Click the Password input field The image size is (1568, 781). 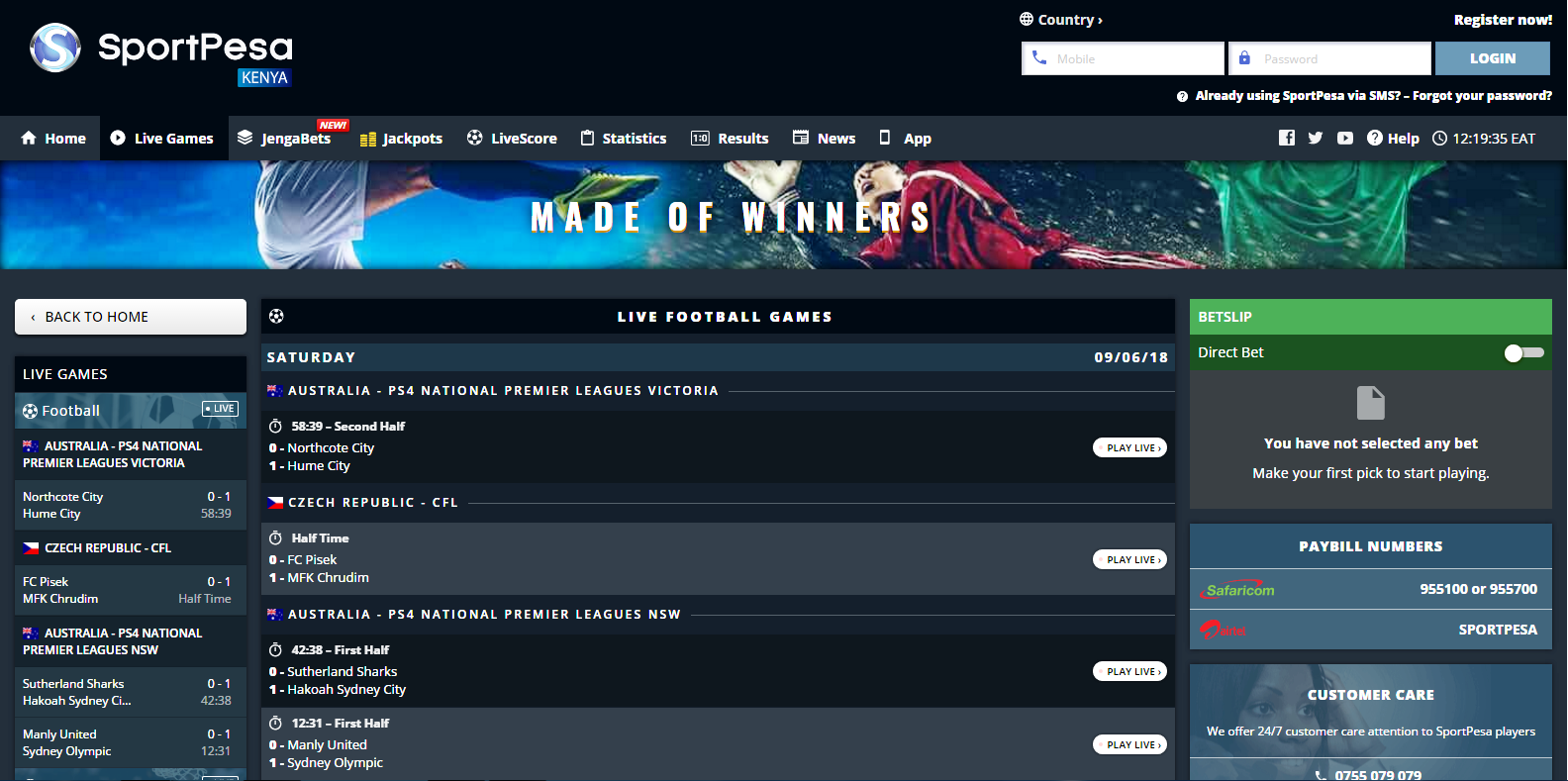[1329, 58]
